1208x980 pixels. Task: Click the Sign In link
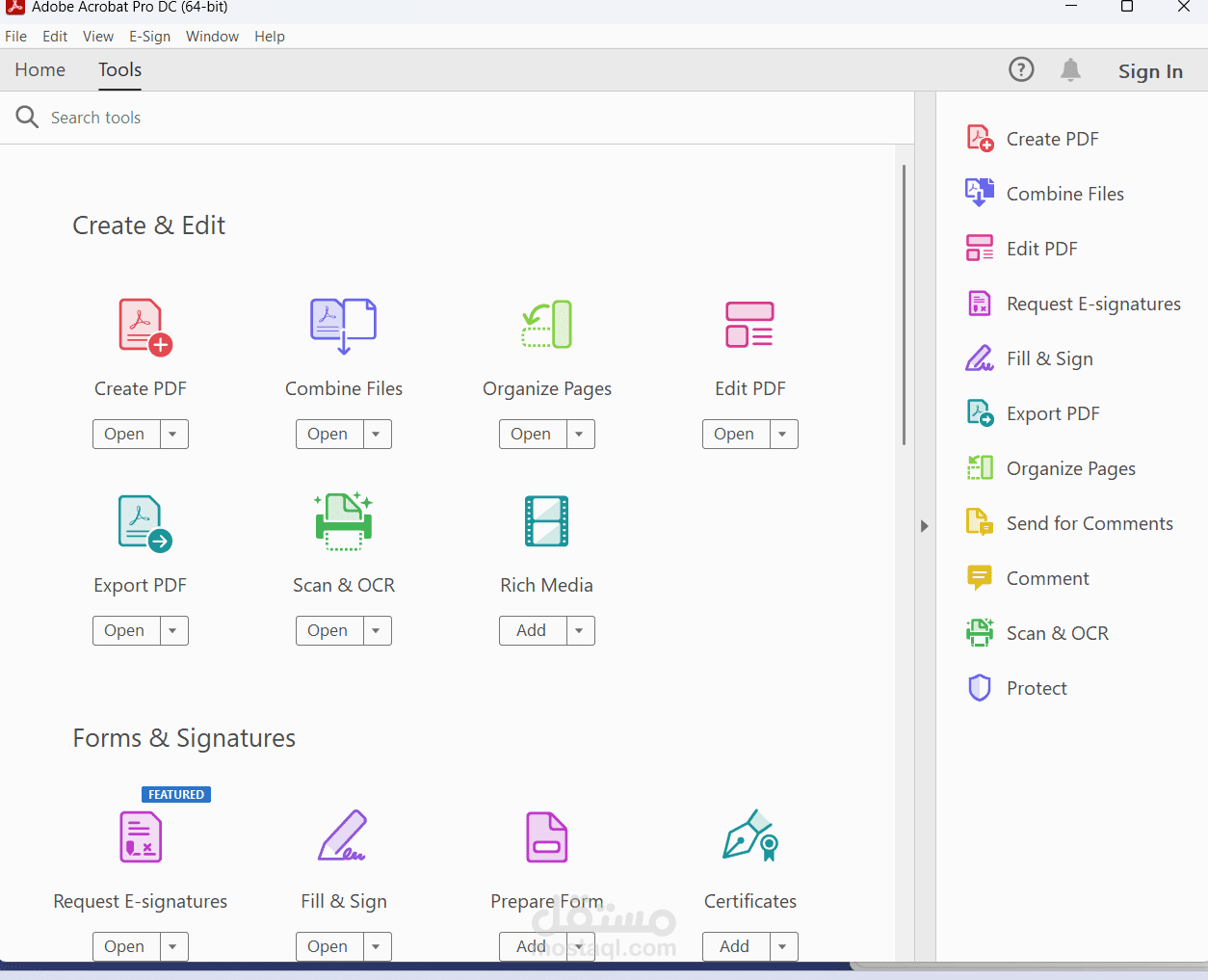point(1150,70)
